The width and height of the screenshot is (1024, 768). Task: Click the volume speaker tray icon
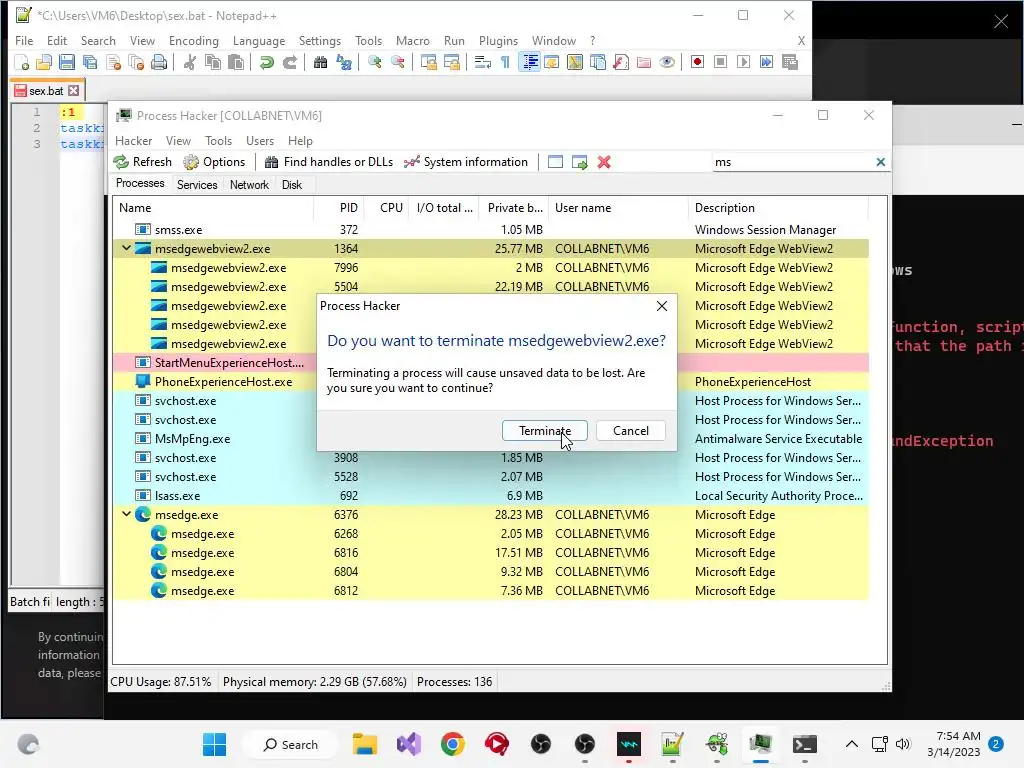click(903, 744)
